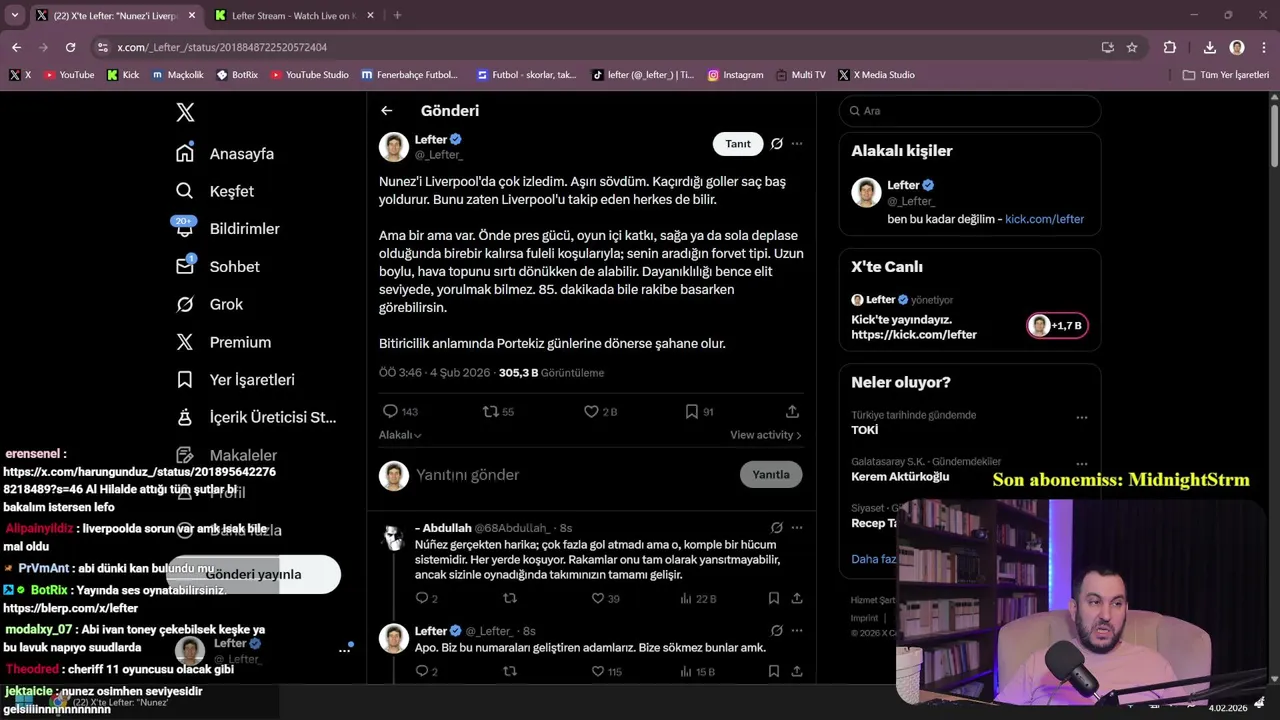
Task: Open more options for TOKİ trend
Action: (1082, 417)
